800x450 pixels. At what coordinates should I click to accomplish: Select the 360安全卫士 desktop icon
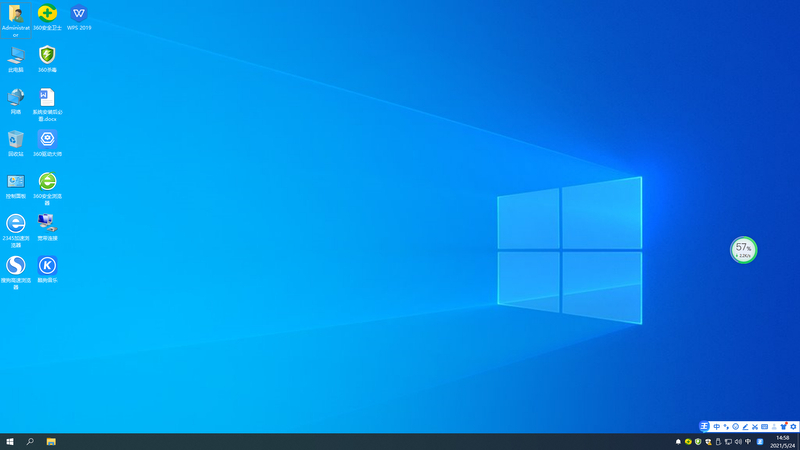coord(47,17)
